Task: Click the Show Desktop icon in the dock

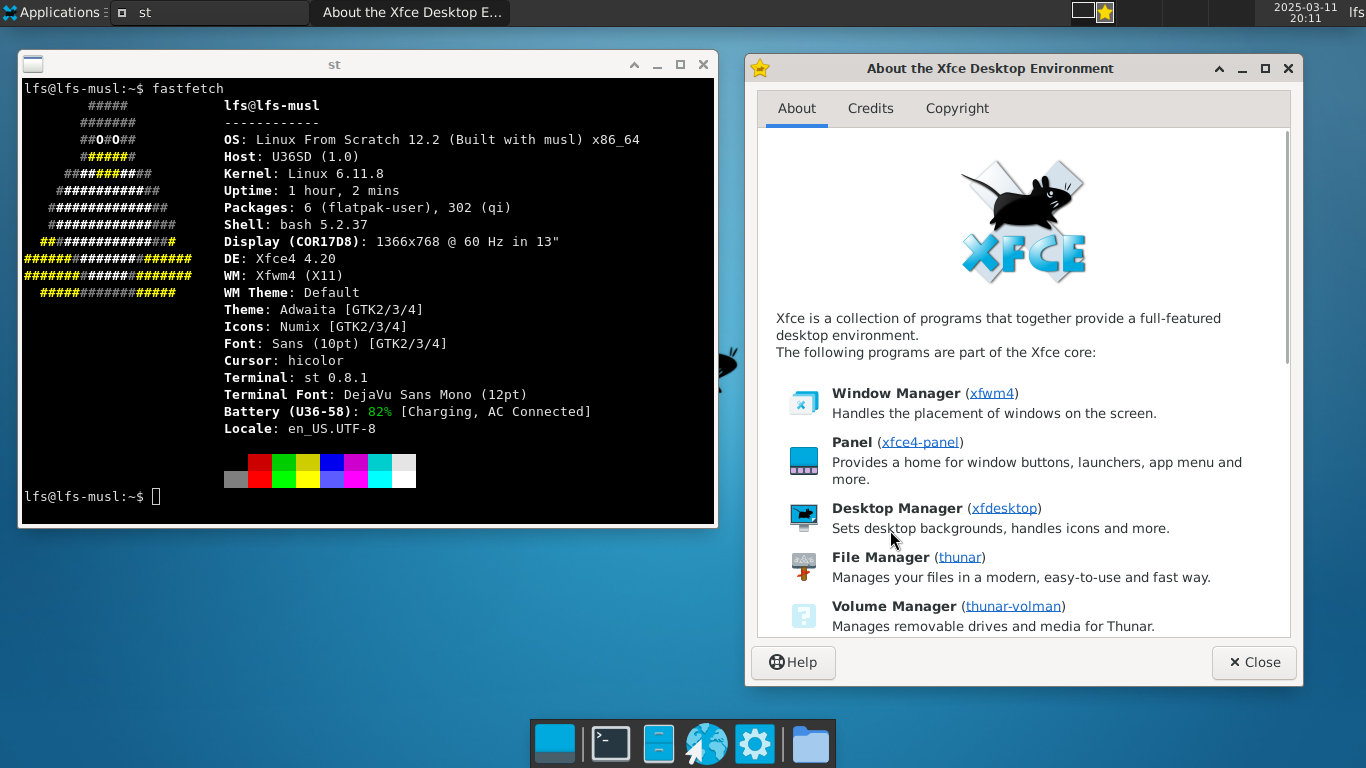Action: [x=555, y=744]
